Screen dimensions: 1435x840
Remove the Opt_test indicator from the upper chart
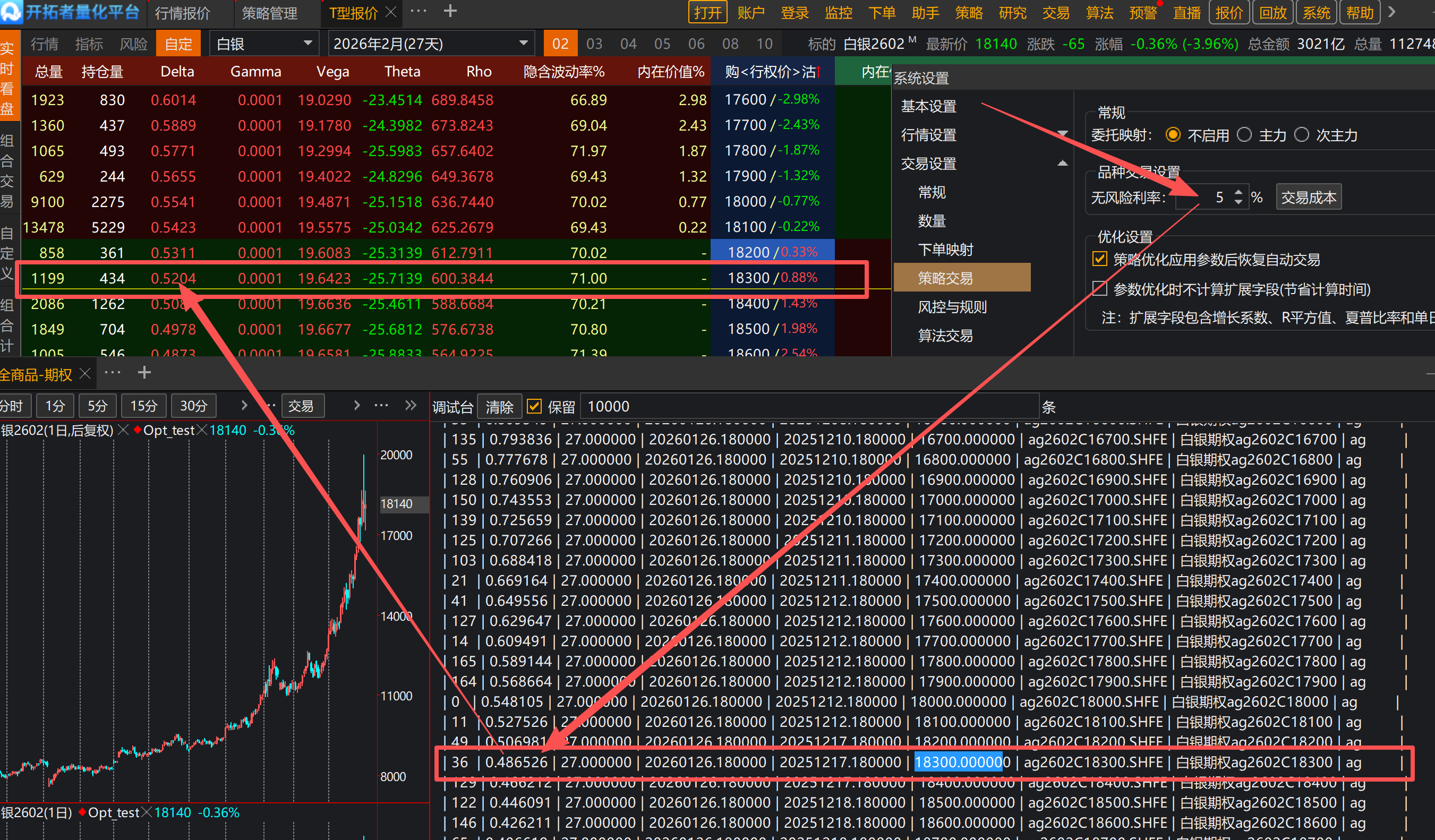tap(202, 431)
